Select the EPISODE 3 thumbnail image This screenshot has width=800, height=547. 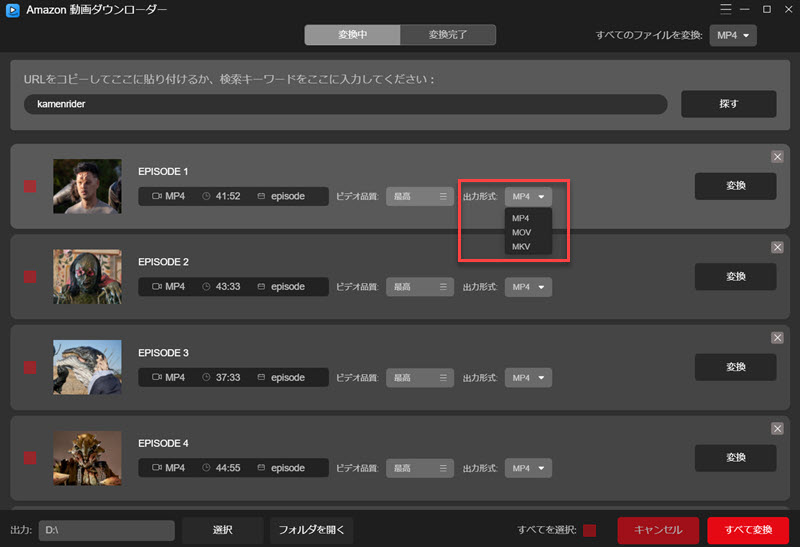(x=87, y=367)
